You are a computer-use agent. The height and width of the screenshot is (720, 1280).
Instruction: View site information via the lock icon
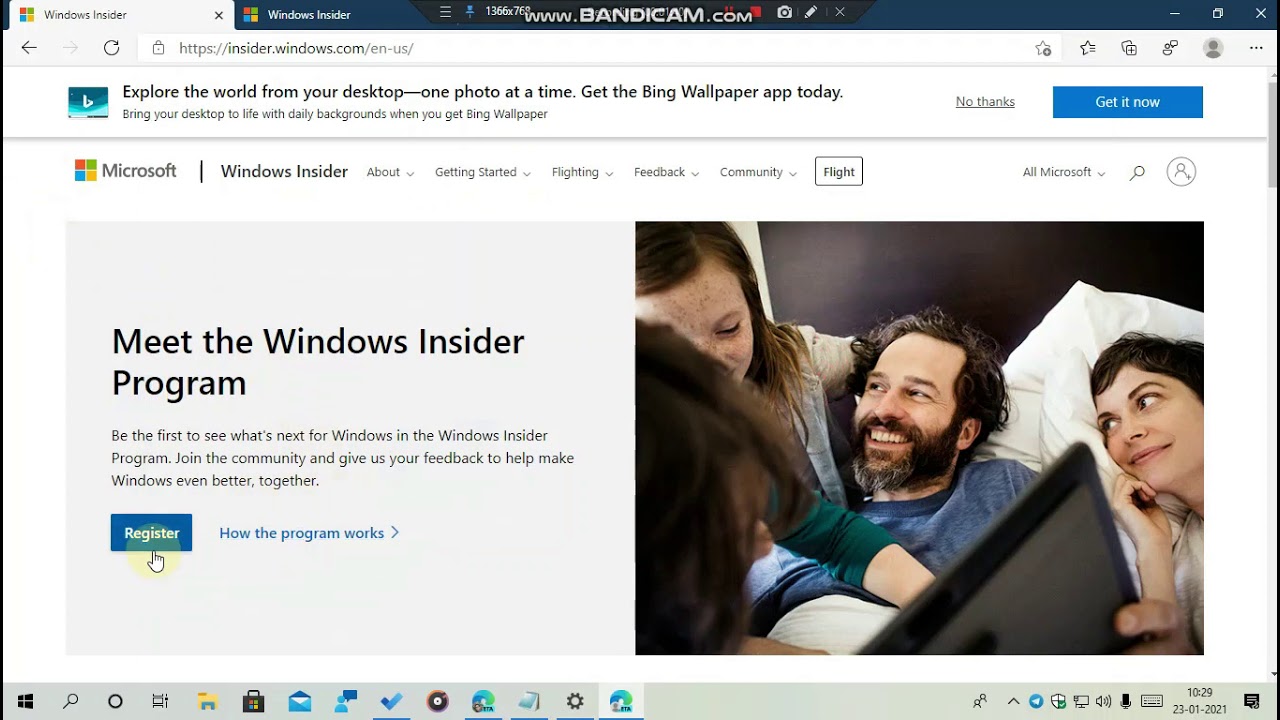(158, 48)
